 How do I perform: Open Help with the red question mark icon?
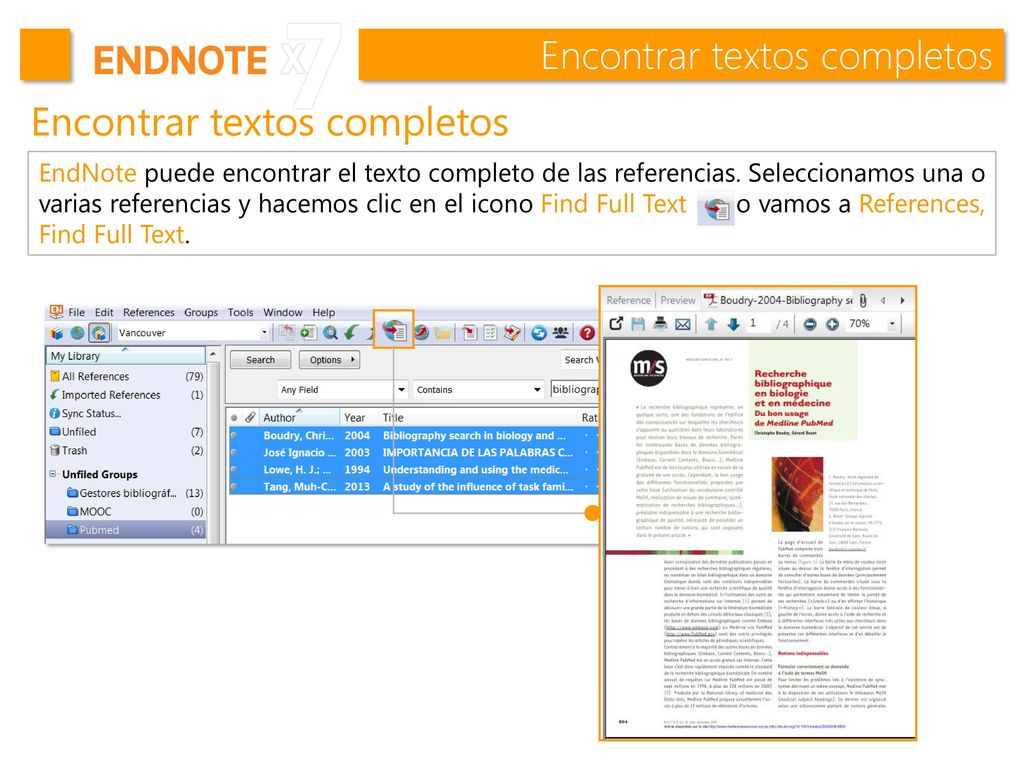point(587,333)
